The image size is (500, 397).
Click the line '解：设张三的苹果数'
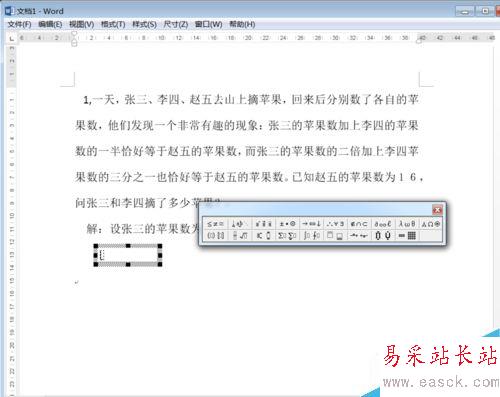tap(143, 229)
